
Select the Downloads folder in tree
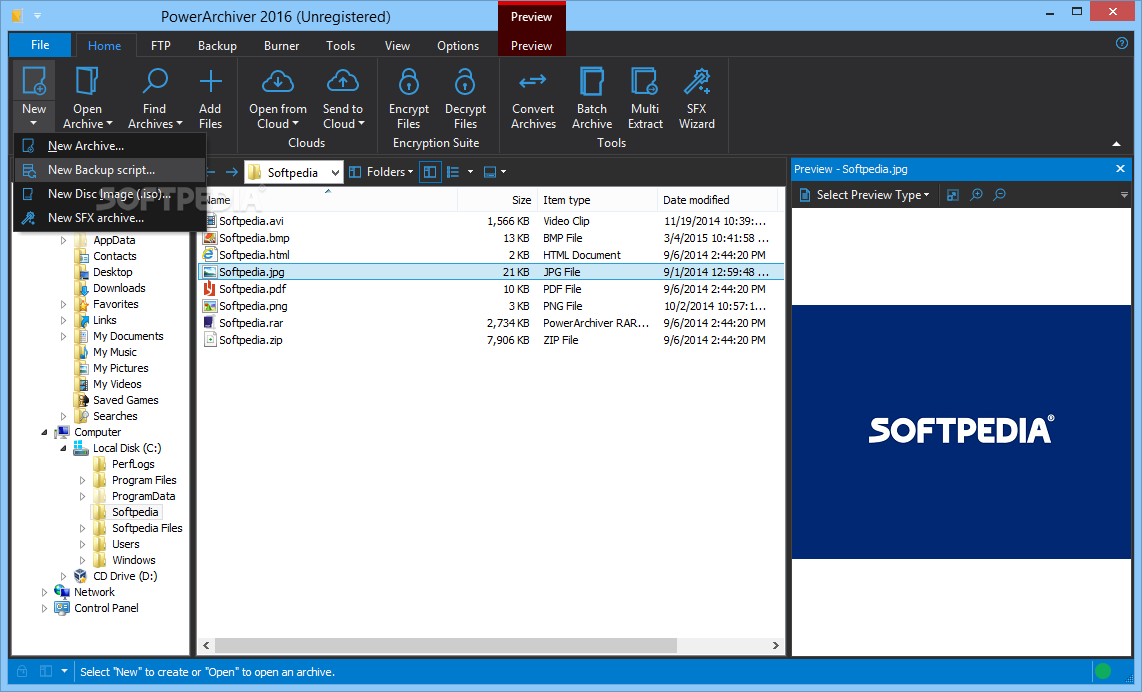[119, 288]
